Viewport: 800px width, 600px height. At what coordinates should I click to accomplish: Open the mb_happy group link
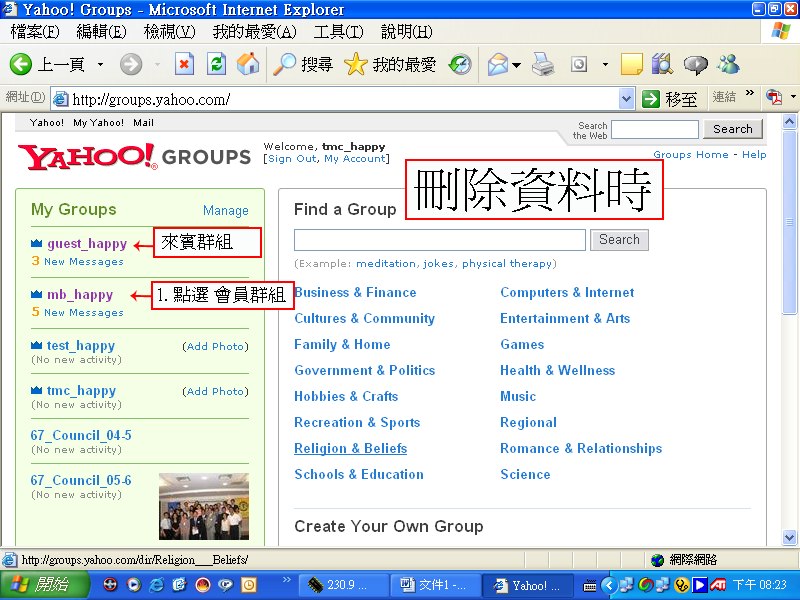coord(79,295)
